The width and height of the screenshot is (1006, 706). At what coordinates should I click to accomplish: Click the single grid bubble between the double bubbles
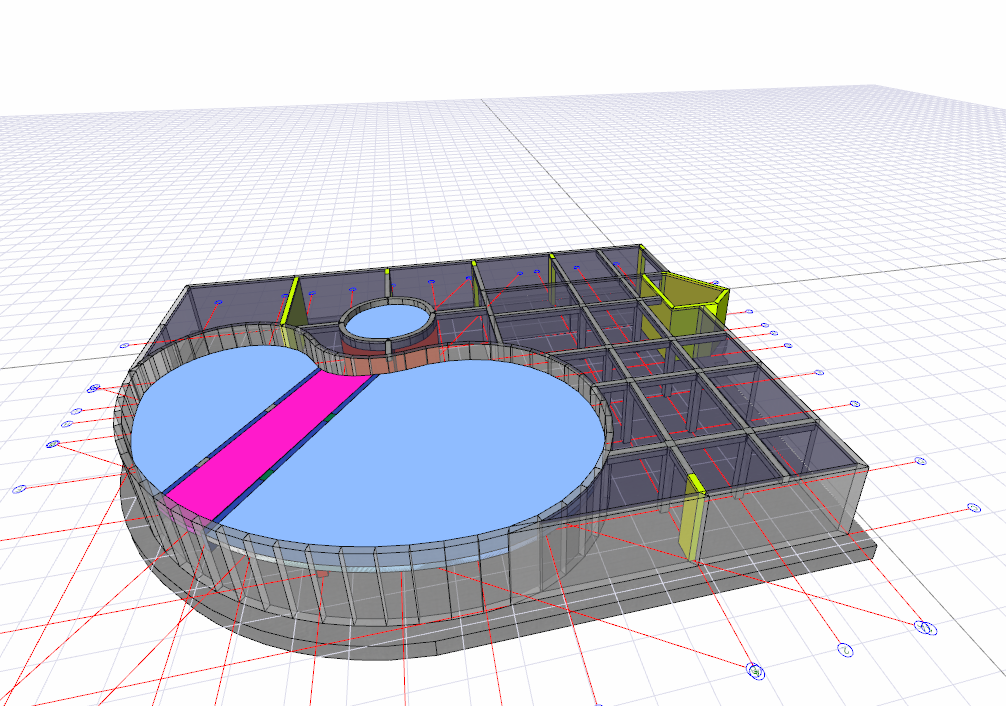click(x=846, y=650)
